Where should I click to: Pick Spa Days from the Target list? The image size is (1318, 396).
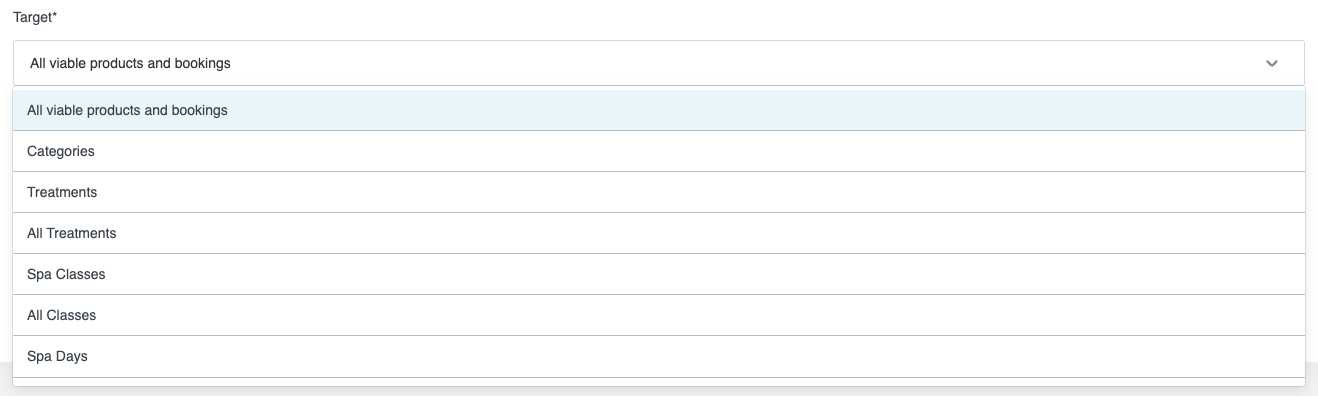click(659, 356)
